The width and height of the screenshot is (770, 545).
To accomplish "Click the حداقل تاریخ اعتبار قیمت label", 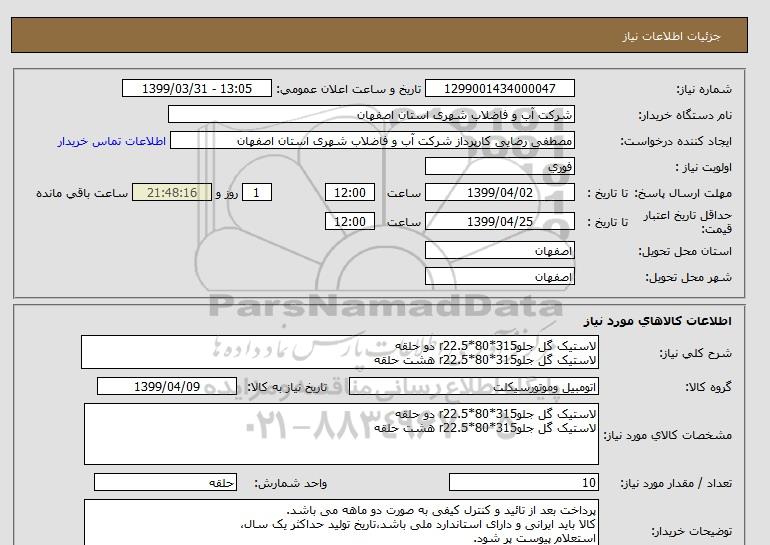I will point(688,222).
